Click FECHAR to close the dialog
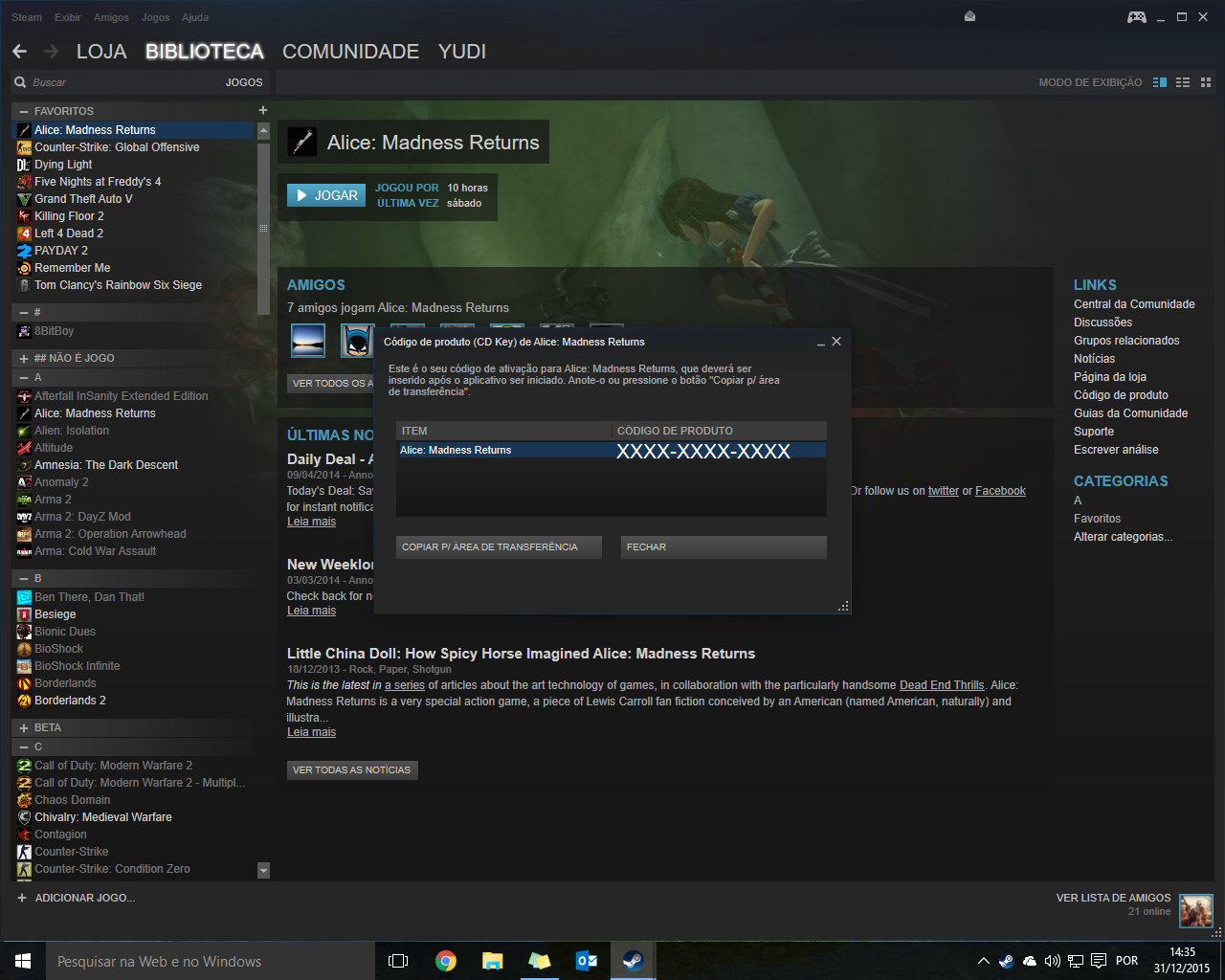This screenshot has width=1225, height=980. [x=724, y=547]
